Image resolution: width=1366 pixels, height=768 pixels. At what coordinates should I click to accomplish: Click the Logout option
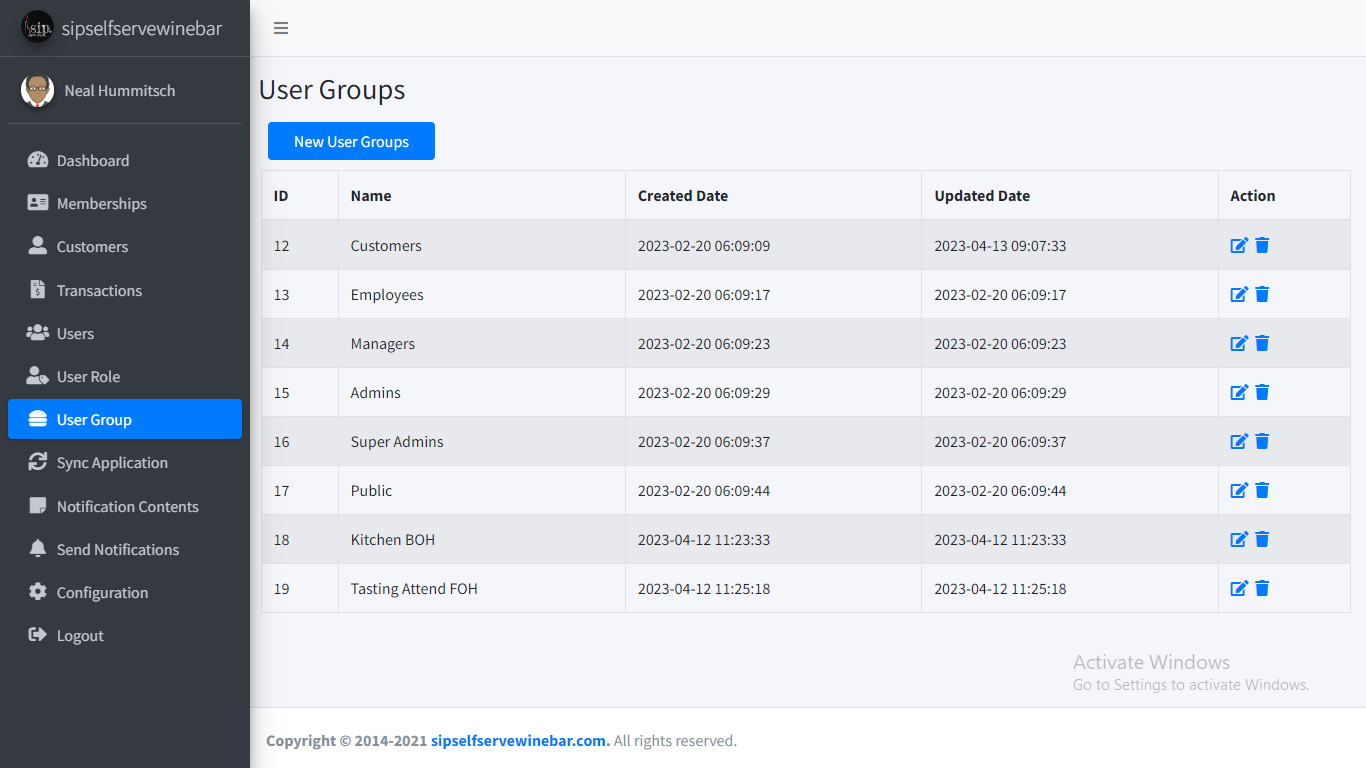point(80,635)
